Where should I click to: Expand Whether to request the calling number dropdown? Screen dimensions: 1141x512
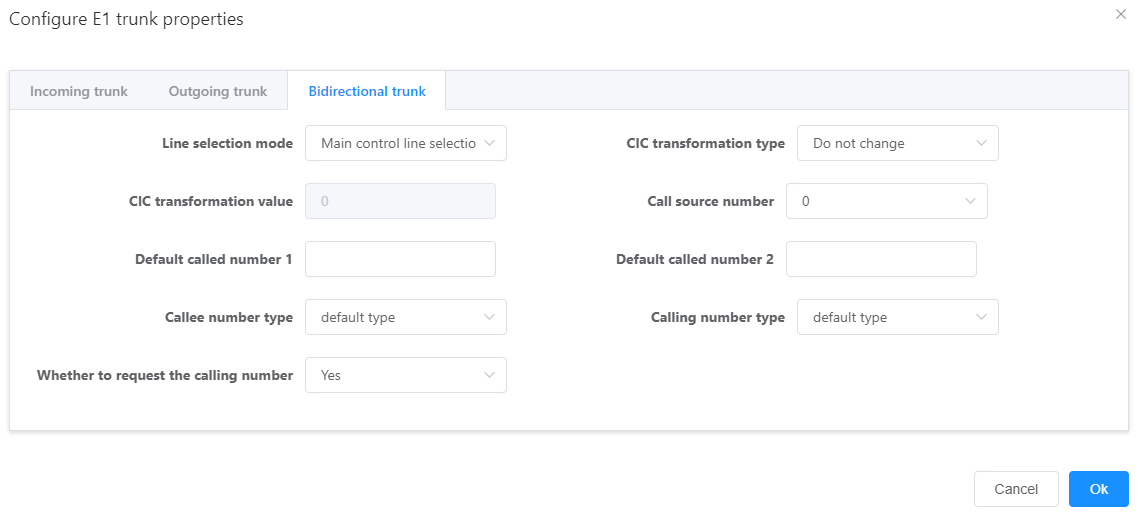(405, 376)
